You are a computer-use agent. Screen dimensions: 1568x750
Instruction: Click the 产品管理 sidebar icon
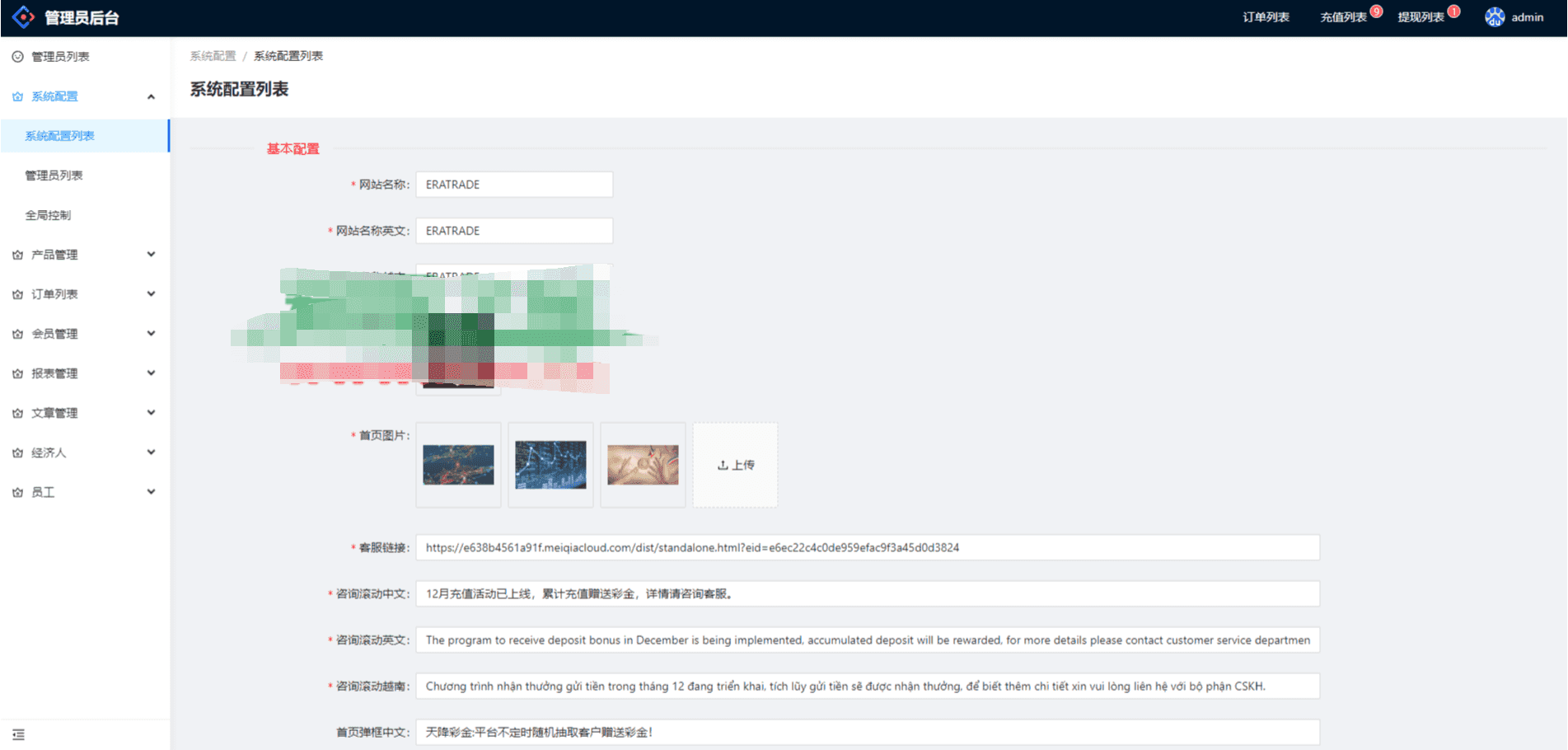17,255
